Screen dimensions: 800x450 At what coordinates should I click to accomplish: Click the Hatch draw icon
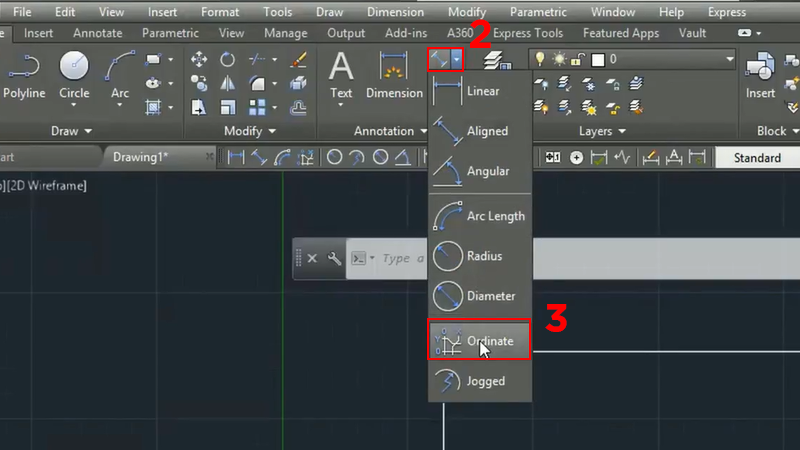click(x=153, y=107)
